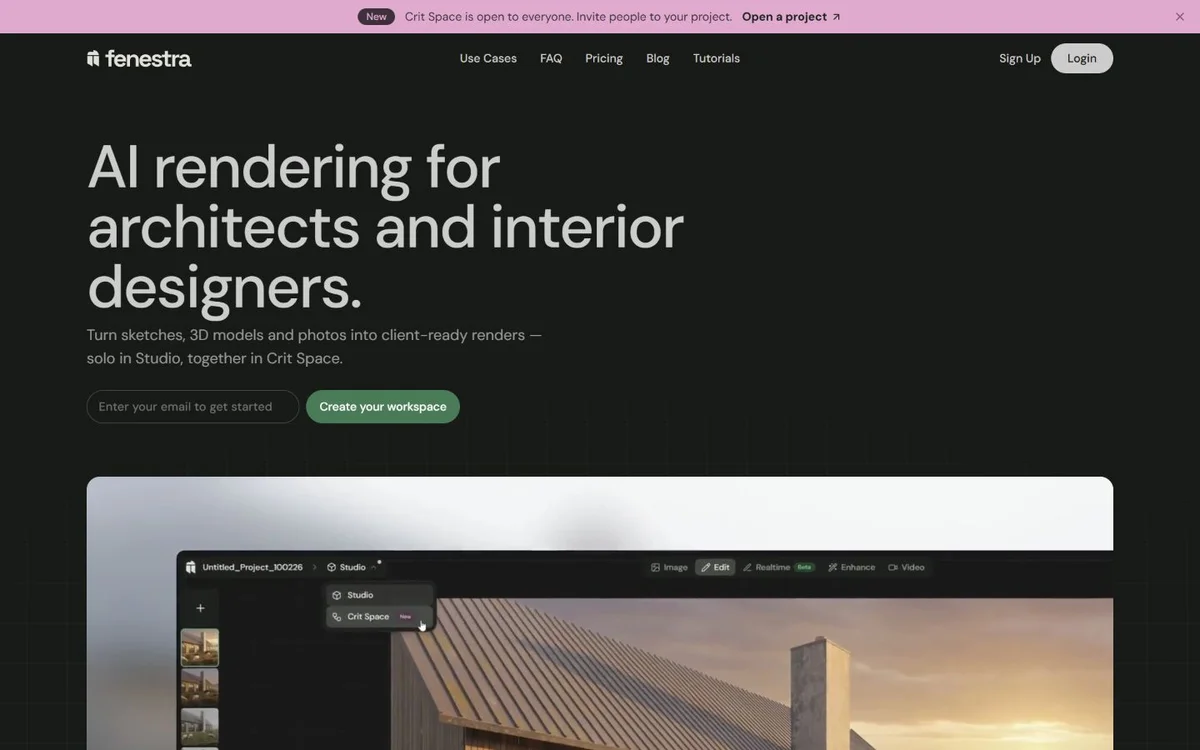Select the second render thumbnail in sidebar
The image size is (1200, 750).
click(x=200, y=687)
